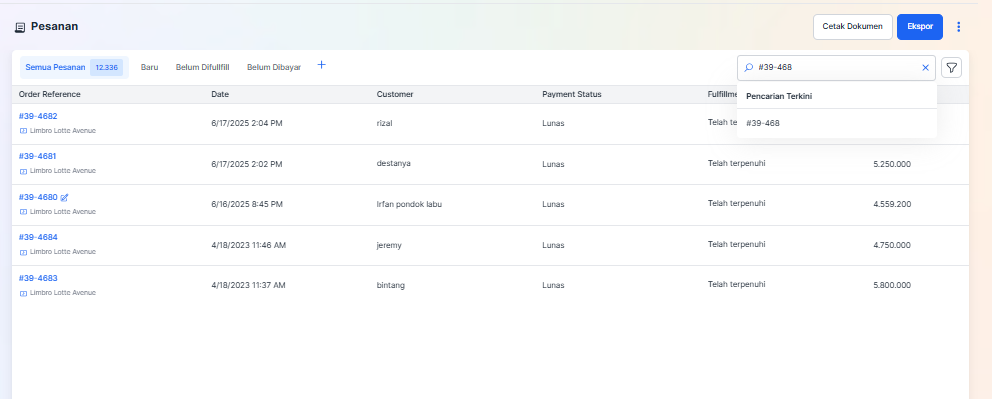Click Lunas status in rizal row
Viewport: 992px width, 399px height.
(553, 123)
